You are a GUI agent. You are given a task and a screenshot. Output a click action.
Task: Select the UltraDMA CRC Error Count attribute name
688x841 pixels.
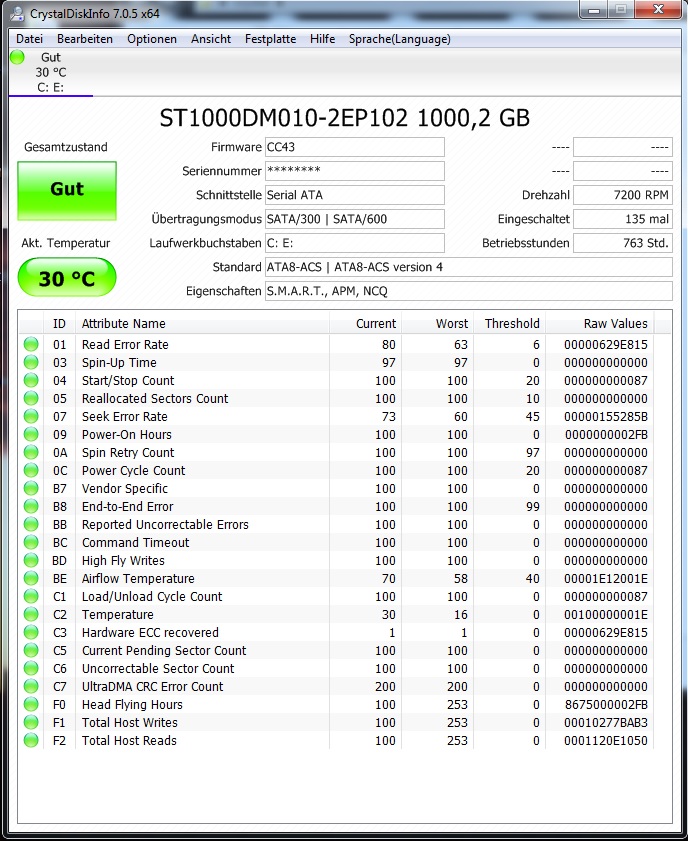[x=152, y=687]
